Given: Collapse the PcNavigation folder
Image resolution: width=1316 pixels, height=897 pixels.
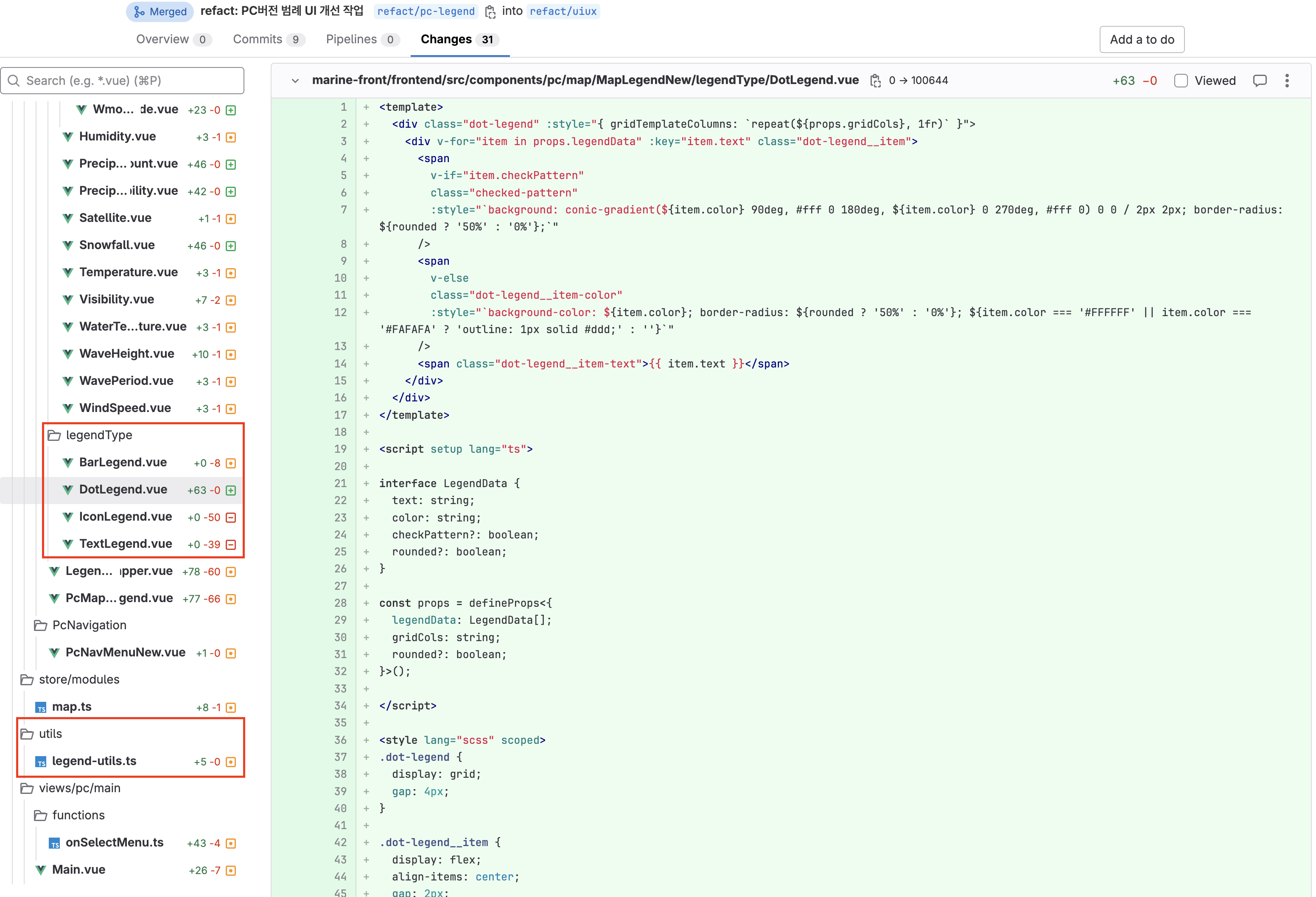Looking at the screenshot, I should (90, 625).
